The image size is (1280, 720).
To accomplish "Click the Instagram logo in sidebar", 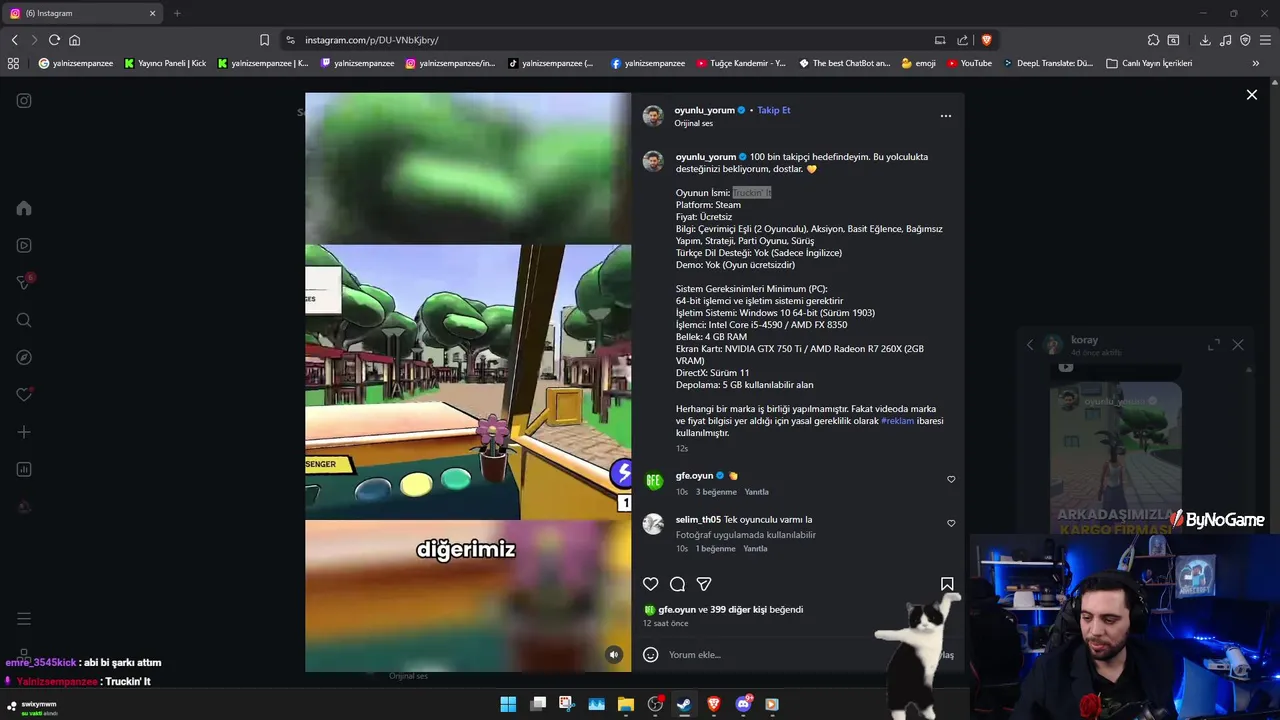I will (24, 100).
